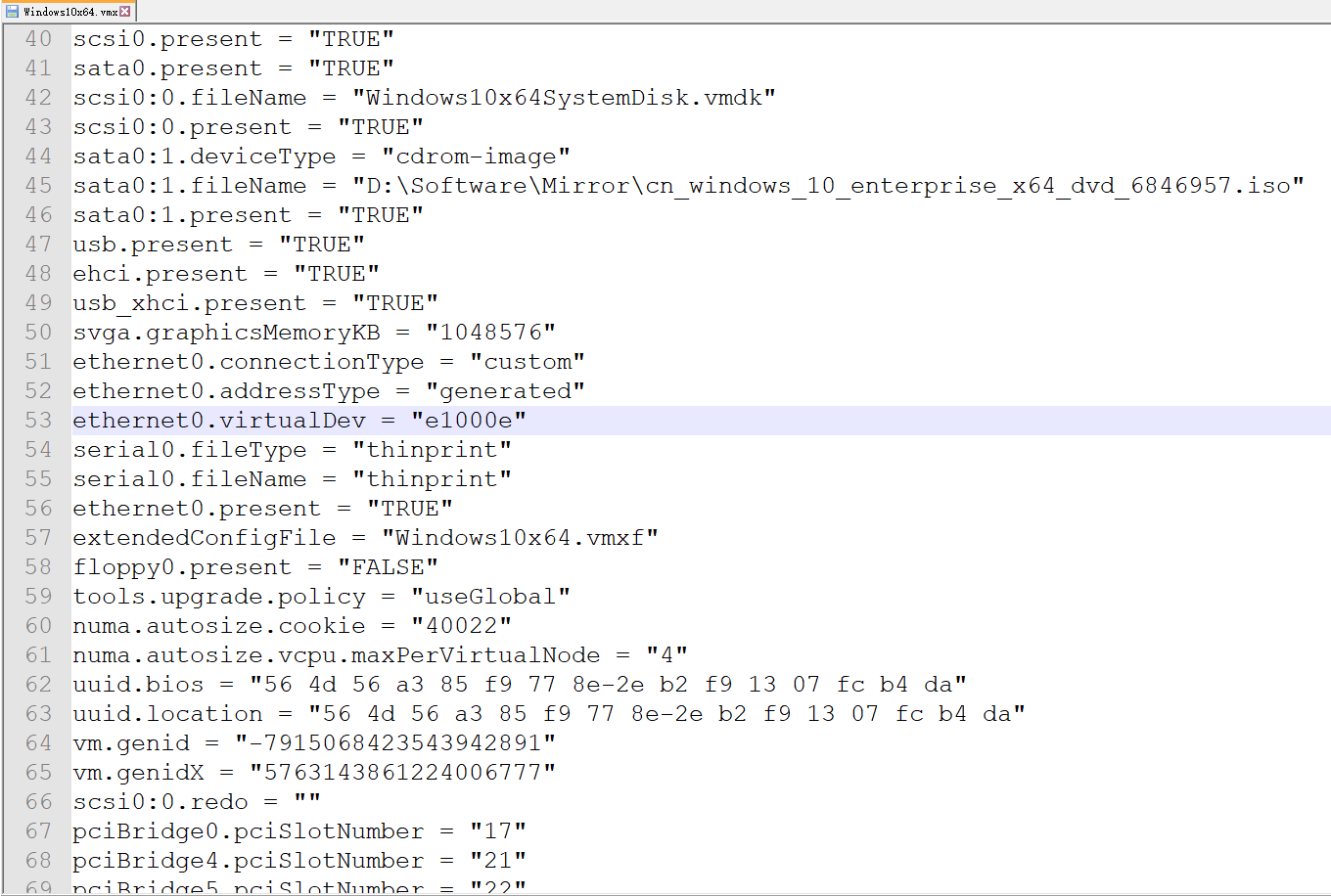
Task: Click the file icon on Windows10x64.vmx tab
Action: (x=12, y=12)
